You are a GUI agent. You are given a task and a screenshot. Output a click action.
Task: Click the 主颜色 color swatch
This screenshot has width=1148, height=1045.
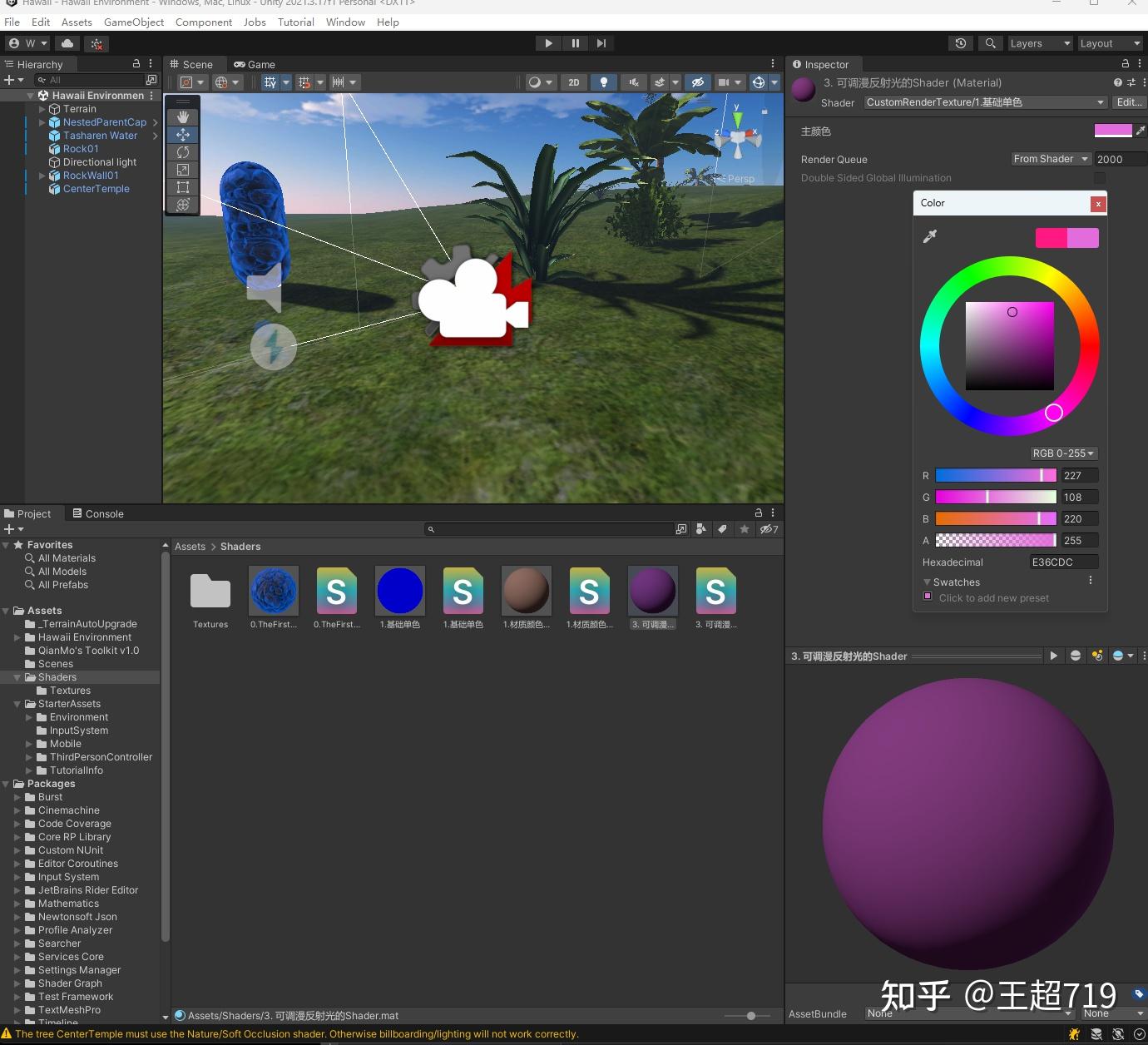[1114, 131]
